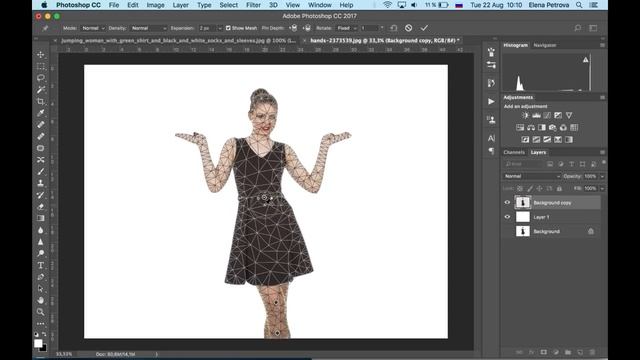Show the hidden Background layer
The image size is (640, 360).
click(507, 231)
